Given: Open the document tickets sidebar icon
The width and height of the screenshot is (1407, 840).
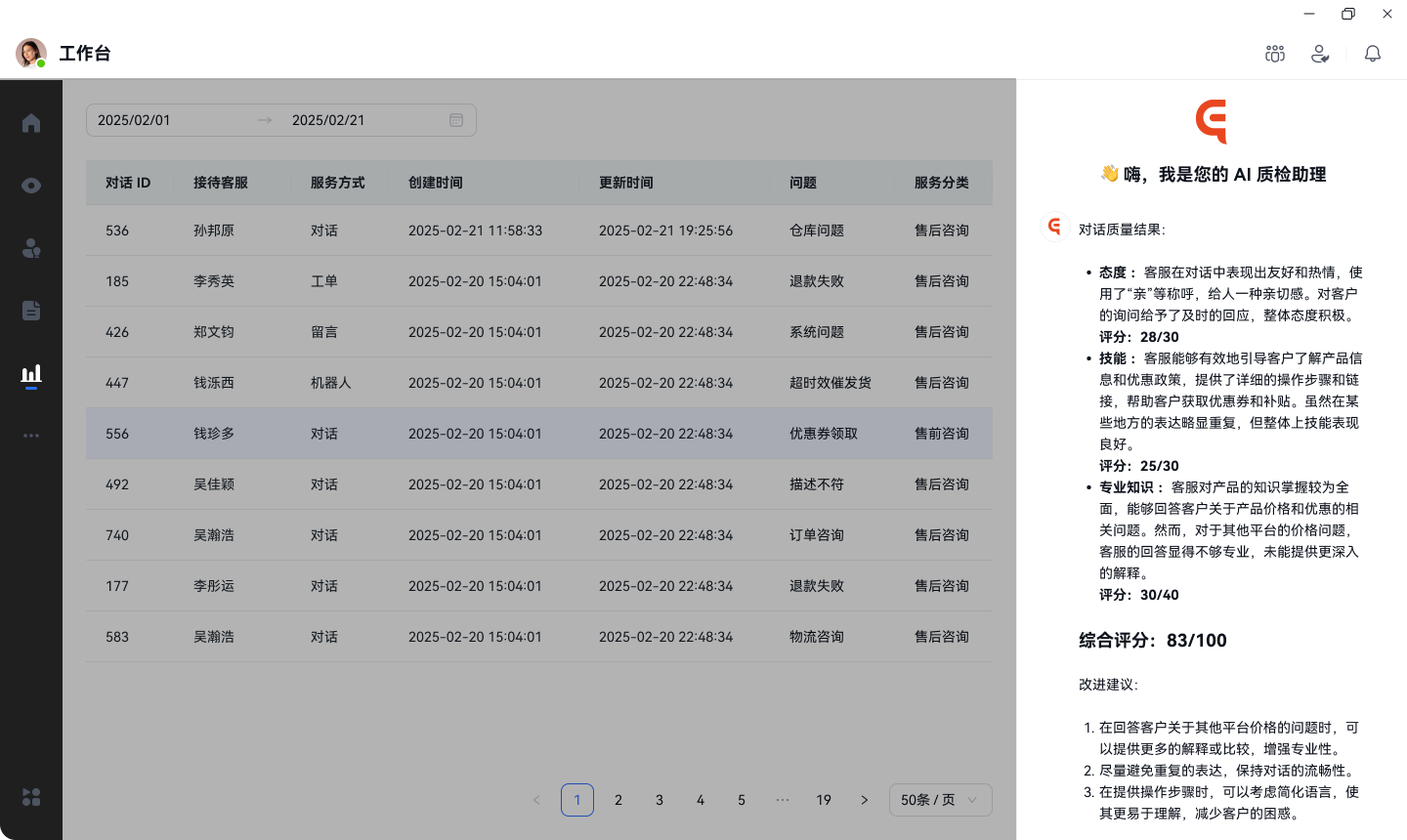Looking at the screenshot, I should point(31,311).
